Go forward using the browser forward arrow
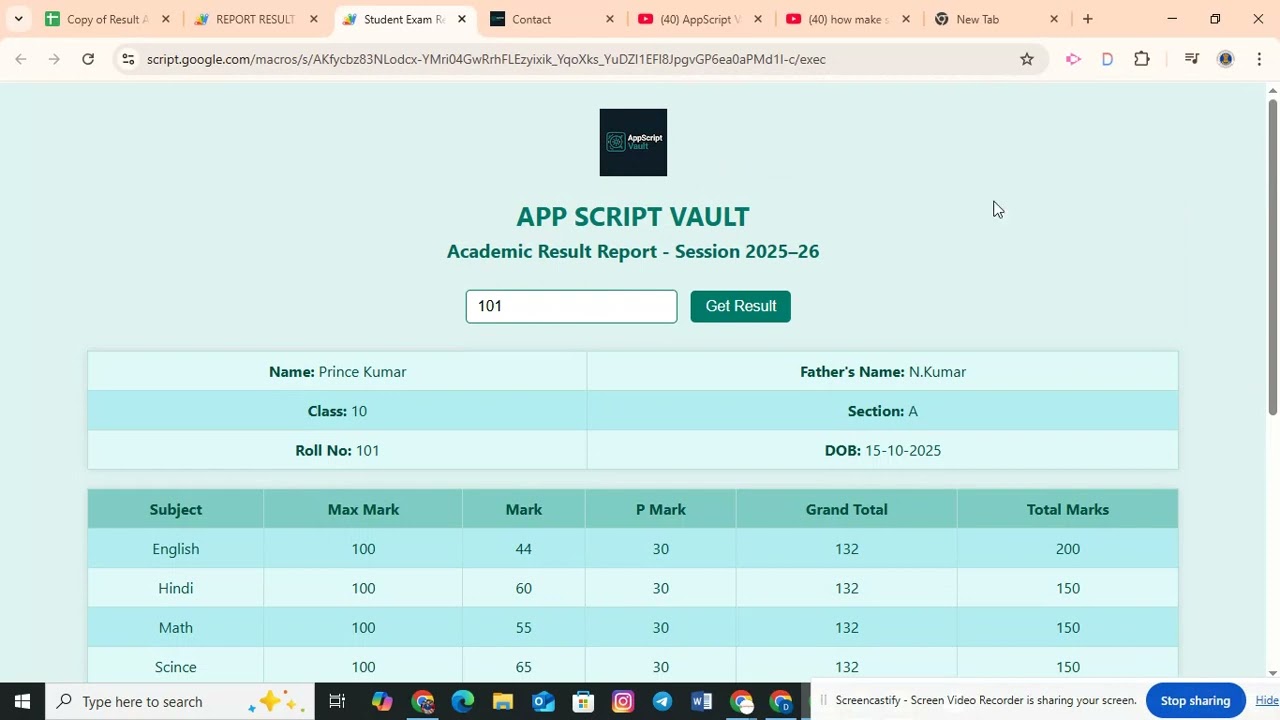1280x720 pixels. tap(54, 59)
